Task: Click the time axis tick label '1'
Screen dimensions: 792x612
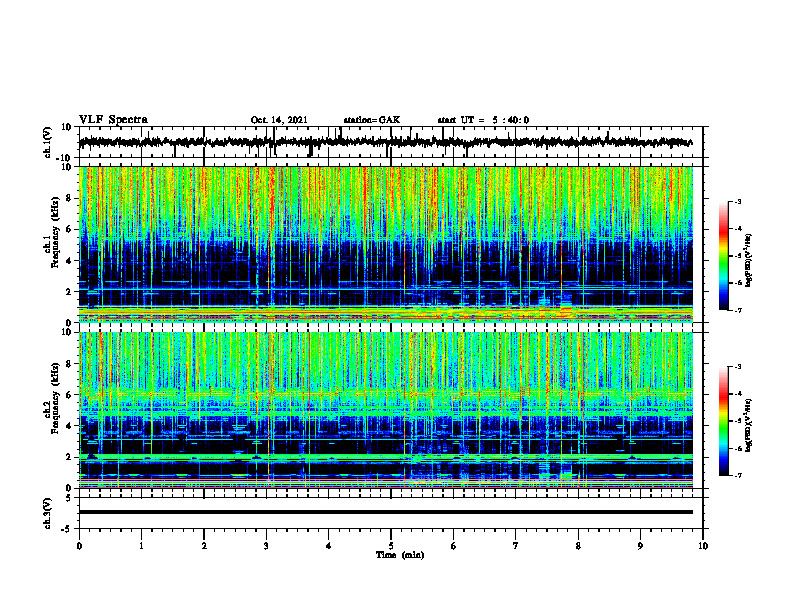Action: [141, 546]
